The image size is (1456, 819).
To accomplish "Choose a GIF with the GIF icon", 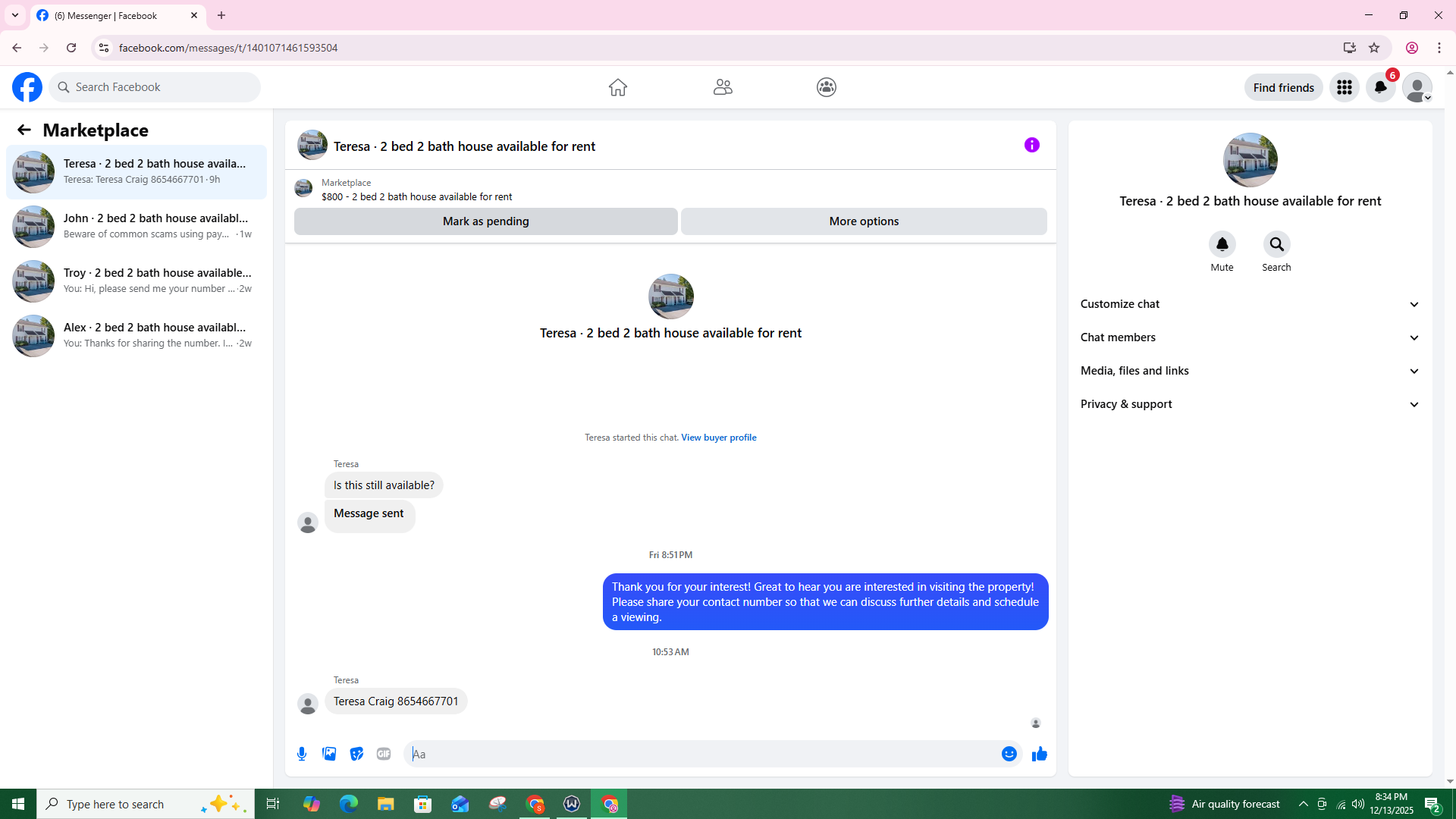I will tap(384, 754).
